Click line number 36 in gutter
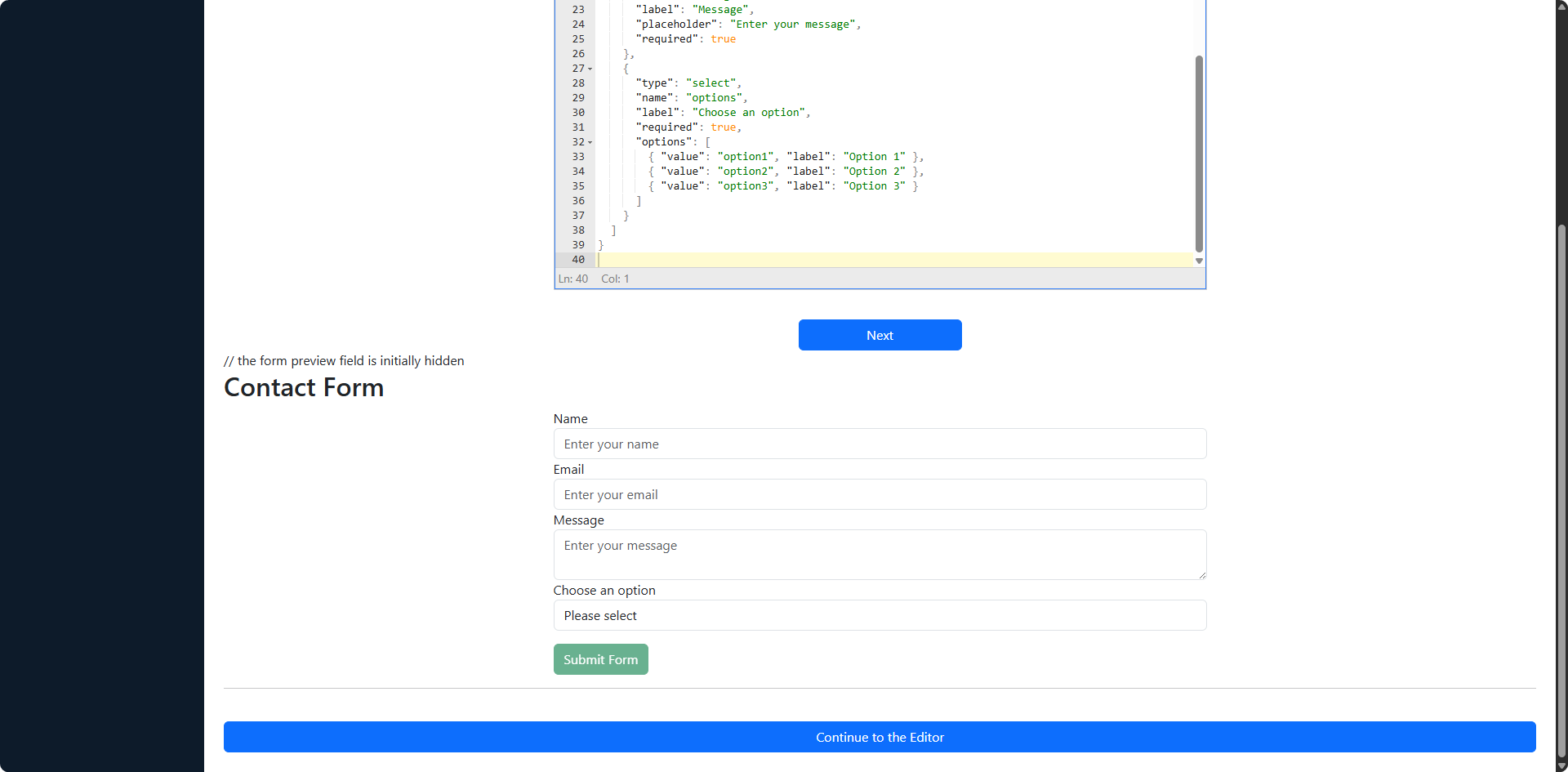This screenshot has width=1568, height=772. tap(578, 201)
